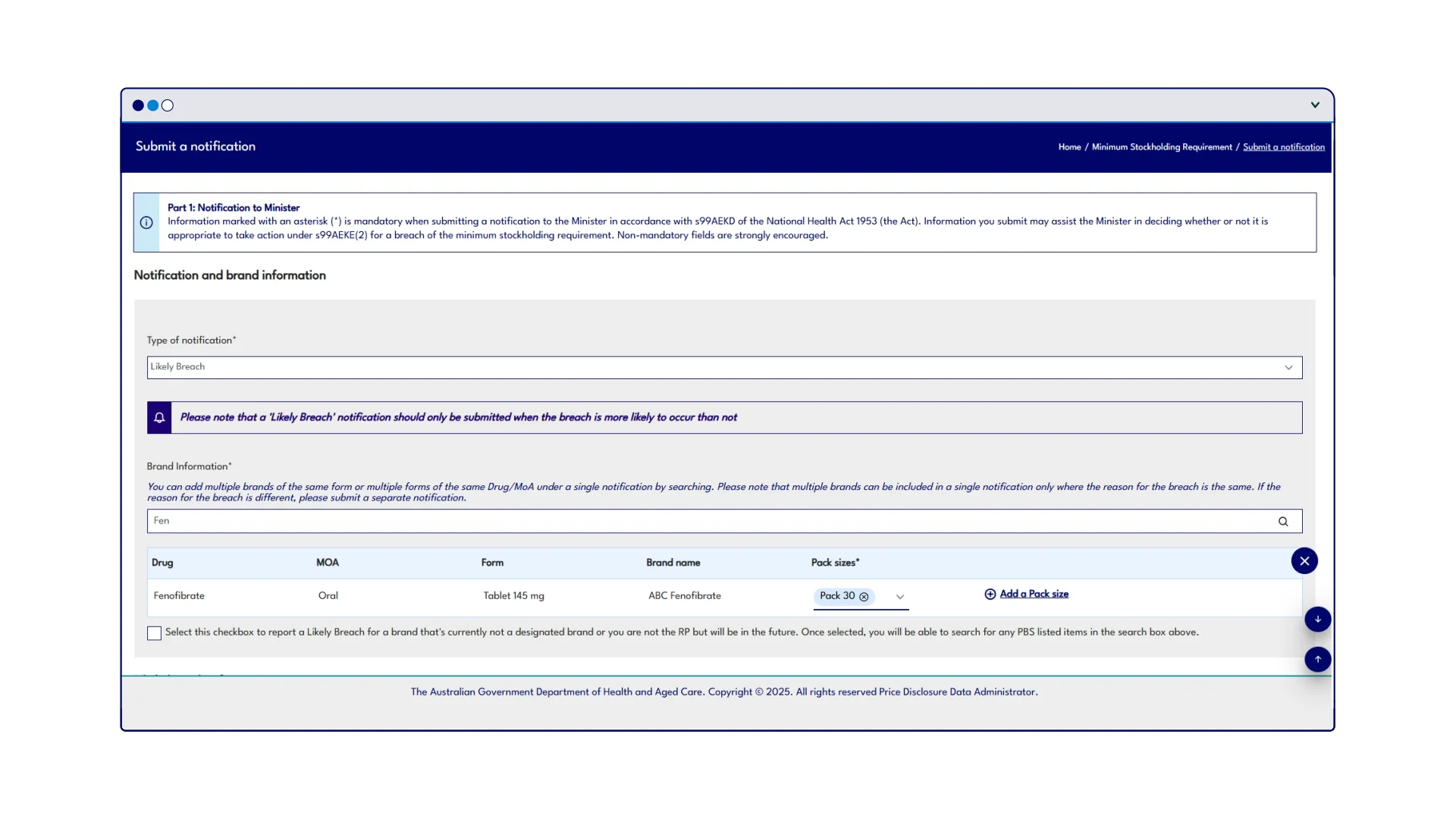Image resolution: width=1456 pixels, height=819 pixels.
Task: Select the Pack 30 pill in the Pack sizes column
Action: (x=838, y=597)
